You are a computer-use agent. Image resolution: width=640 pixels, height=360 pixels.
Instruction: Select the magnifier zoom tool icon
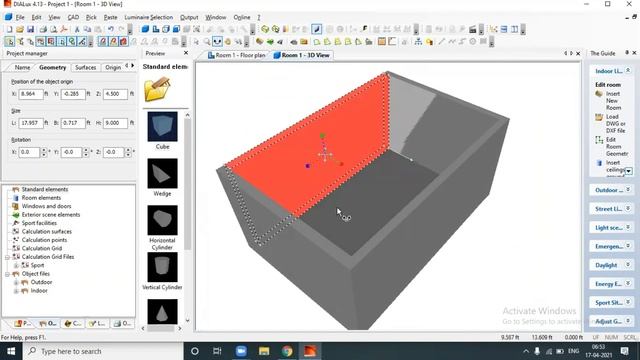(207, 42)
